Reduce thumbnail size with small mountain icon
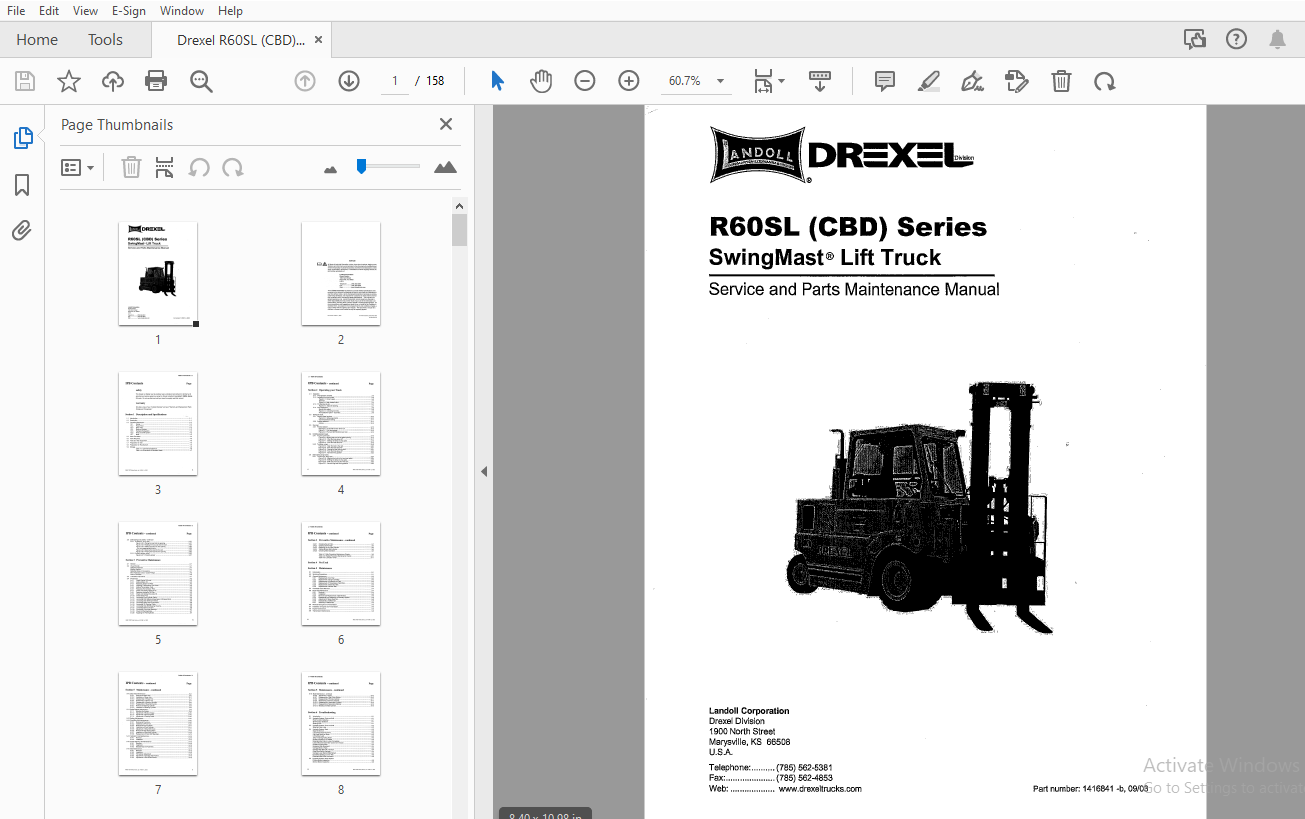 [x=331, y=169]
